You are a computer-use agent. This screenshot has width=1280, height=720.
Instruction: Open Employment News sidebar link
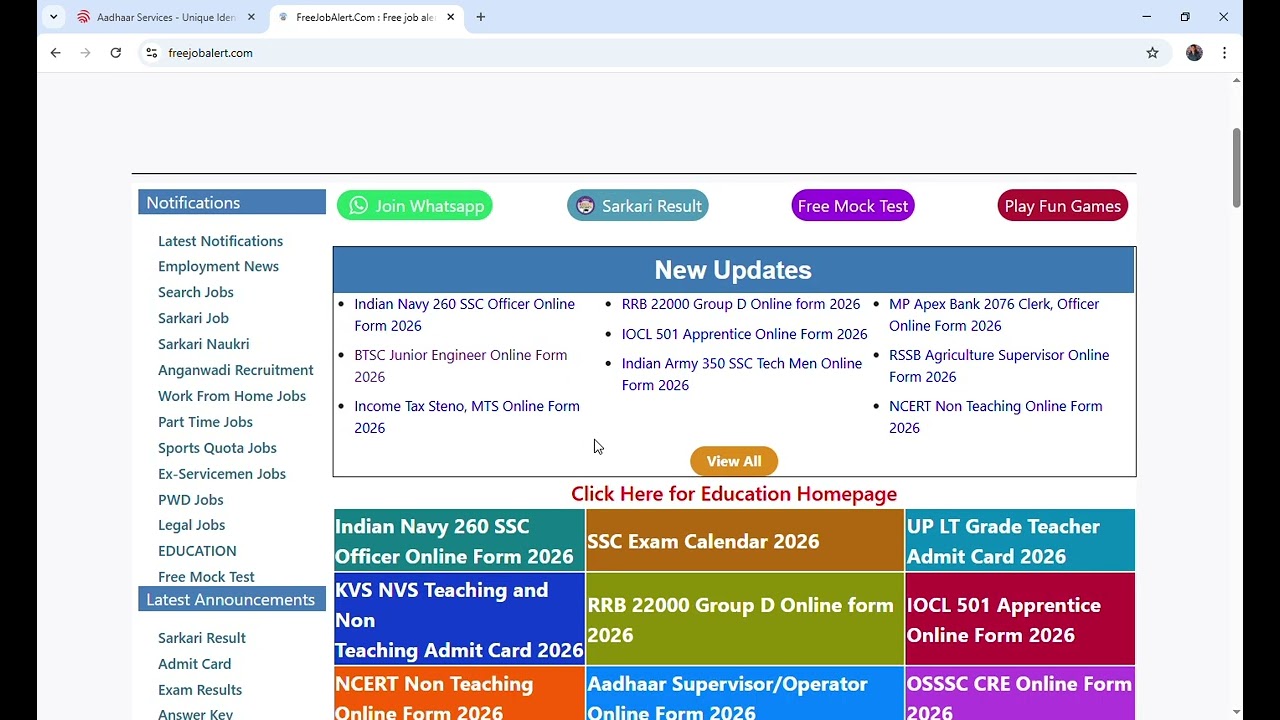click(x=218, y=266)
